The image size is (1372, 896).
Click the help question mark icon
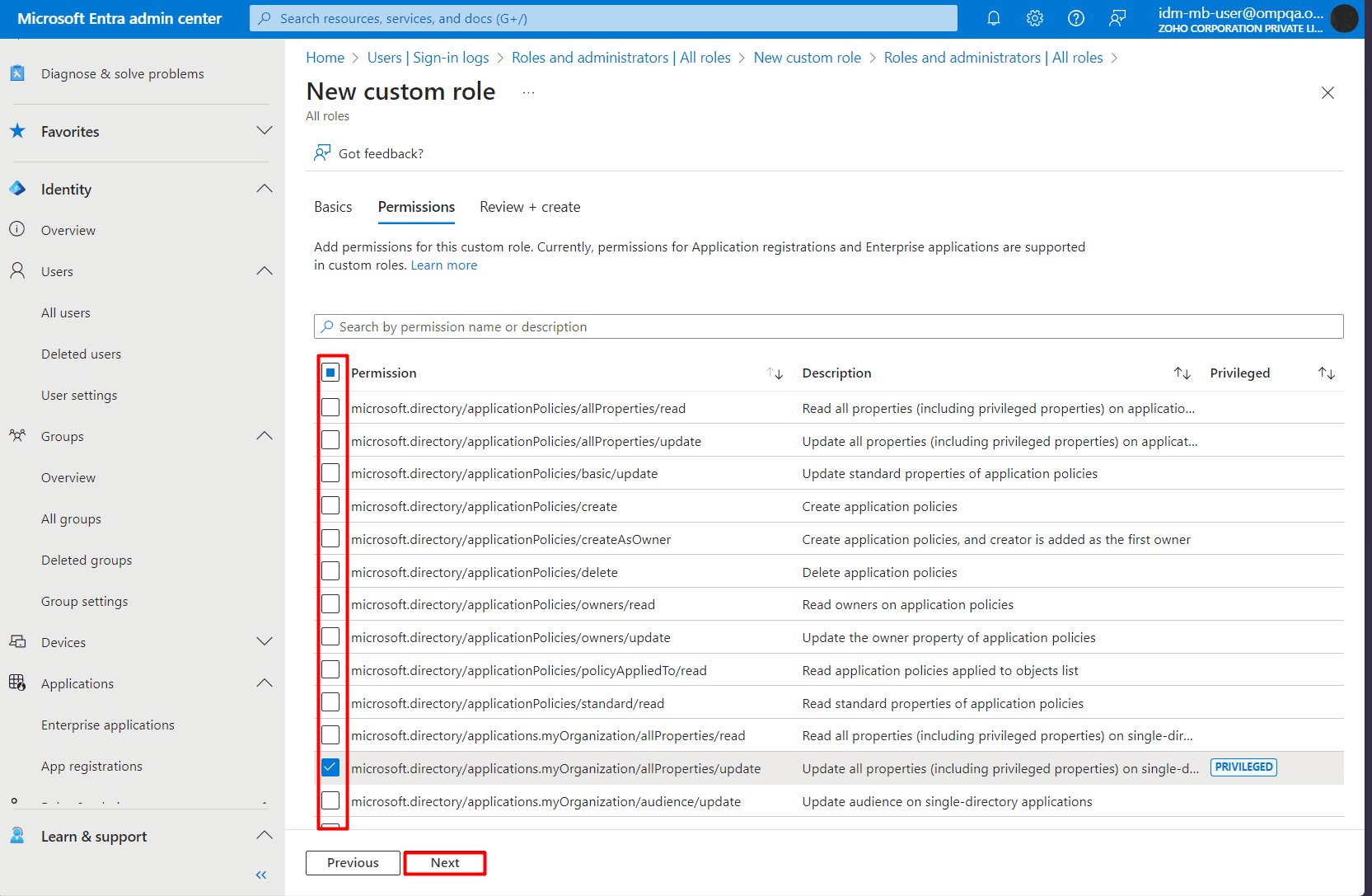pyautogui.click(x=1075, y=17)
